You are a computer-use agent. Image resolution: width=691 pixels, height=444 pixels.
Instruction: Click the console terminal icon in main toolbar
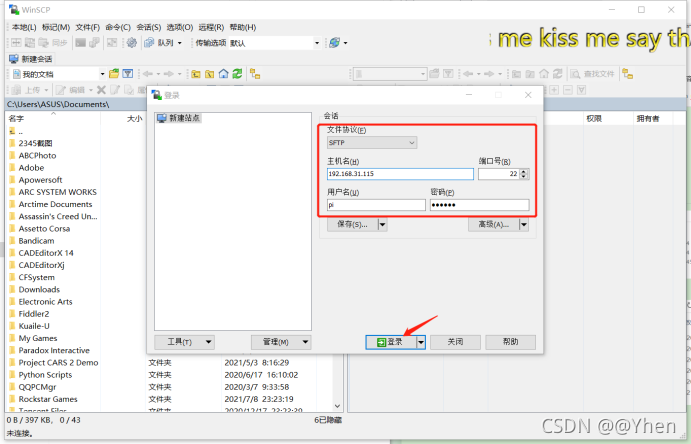tap(81, 43)
